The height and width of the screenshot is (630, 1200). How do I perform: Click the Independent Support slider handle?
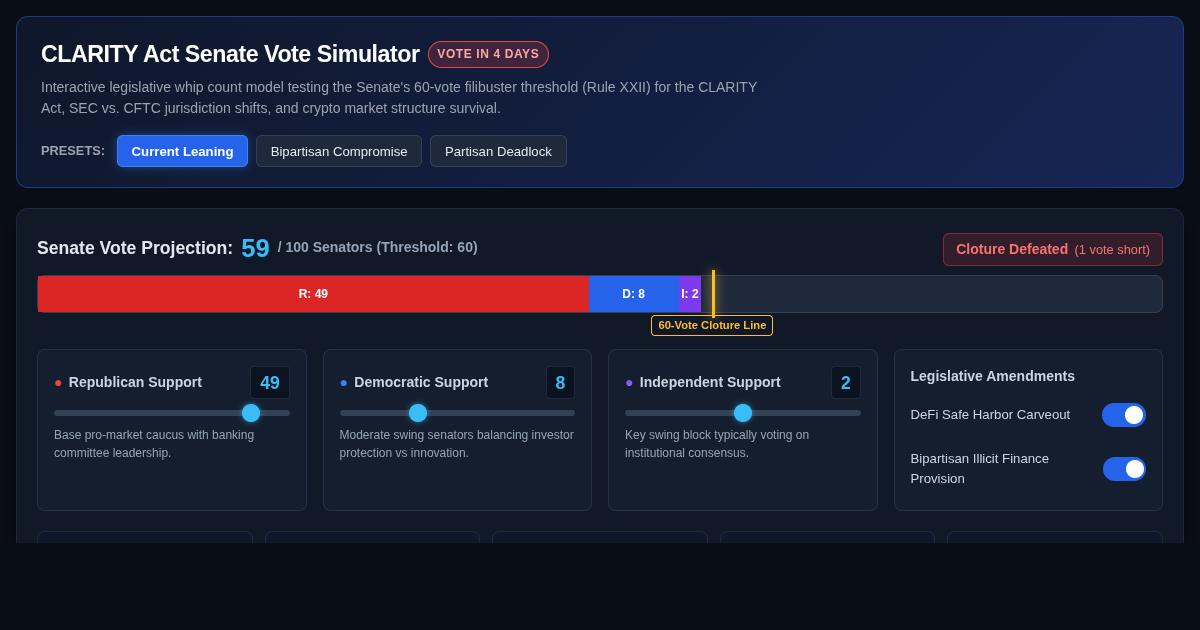click(x=743, y=413)
